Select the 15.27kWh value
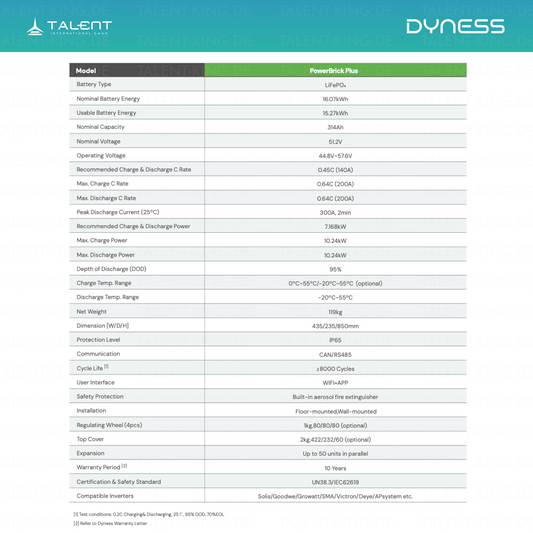 pyautogui.click(x=335, y=113)
